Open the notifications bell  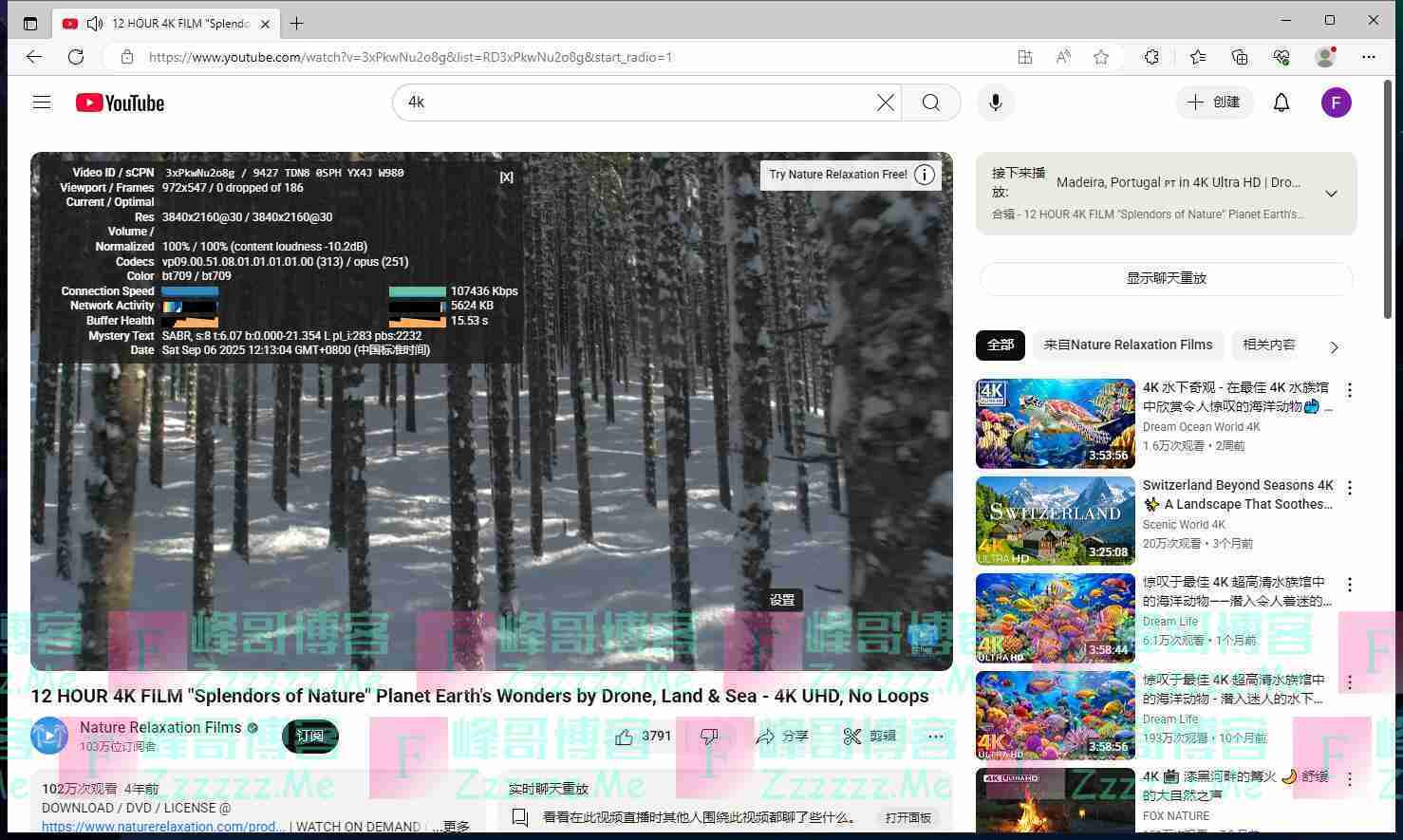pos(1281,103)
